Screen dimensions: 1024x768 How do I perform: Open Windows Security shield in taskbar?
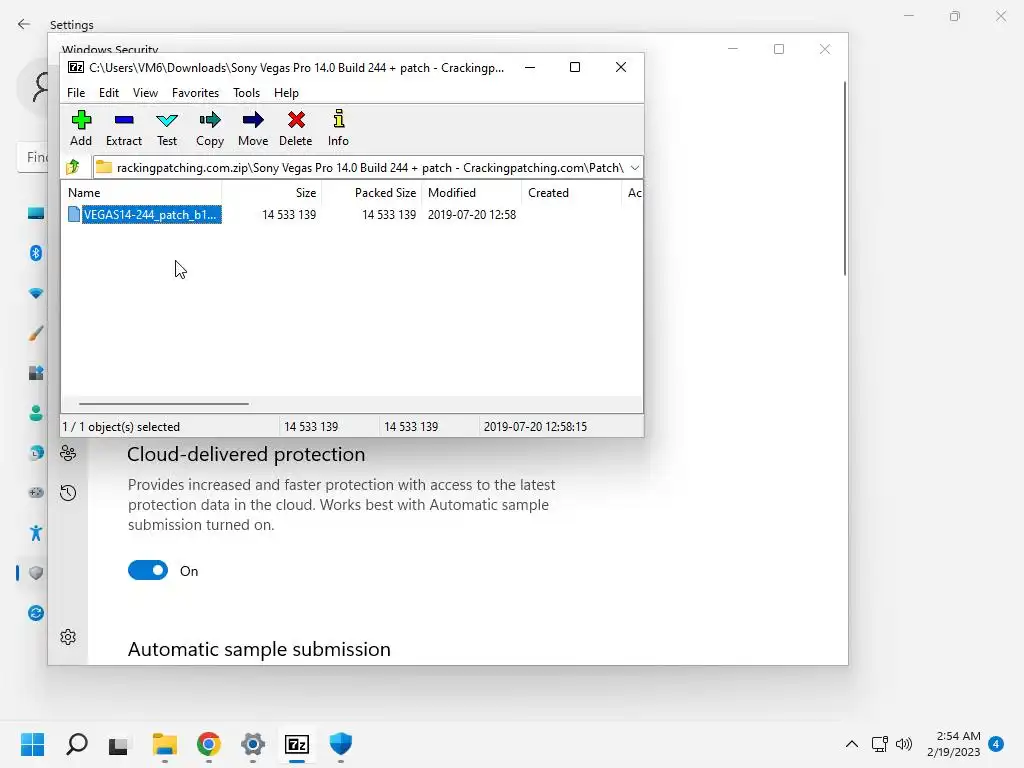341,744
